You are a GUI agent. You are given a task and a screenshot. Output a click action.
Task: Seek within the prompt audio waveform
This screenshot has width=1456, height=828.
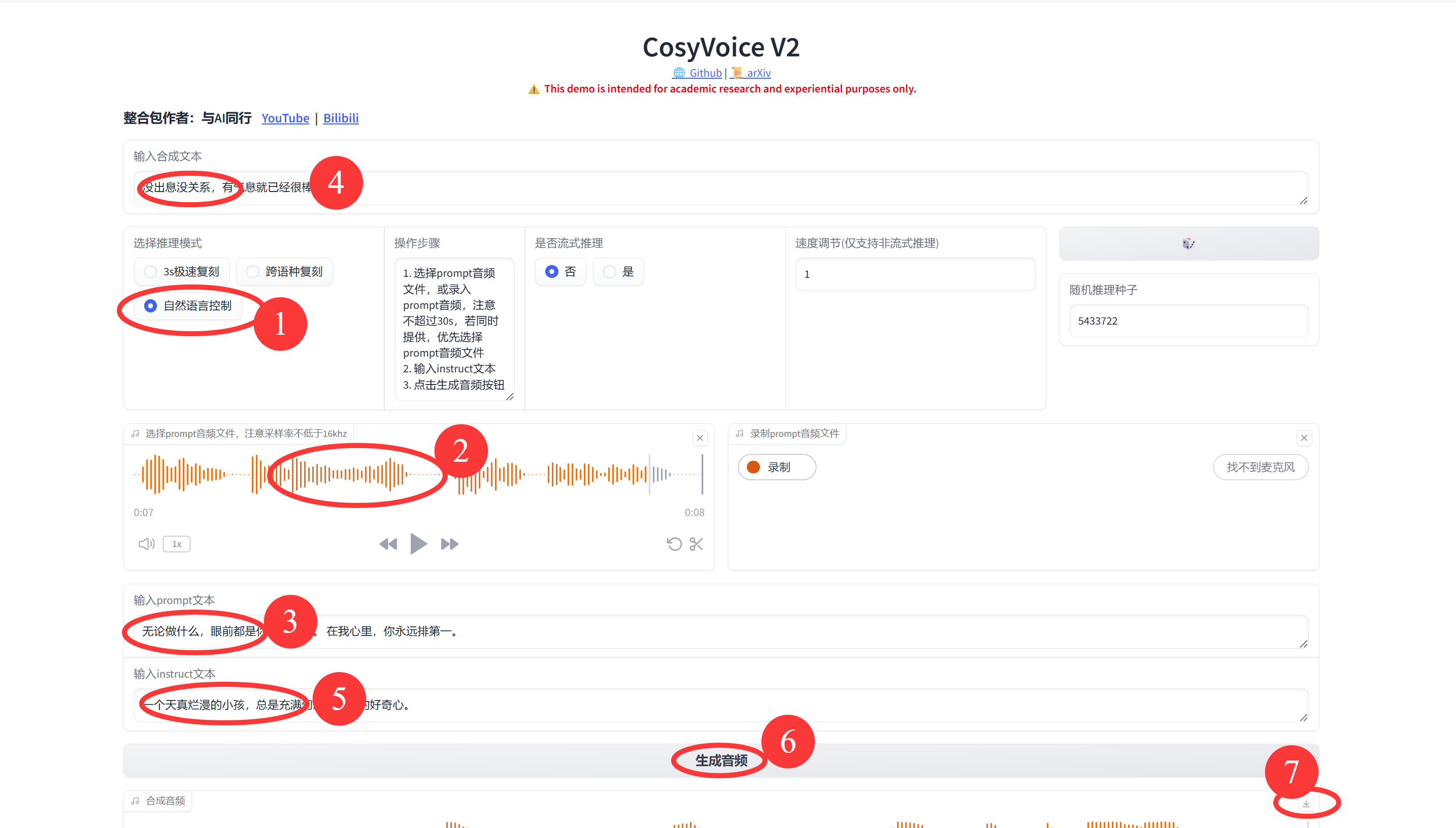point(418,474)
